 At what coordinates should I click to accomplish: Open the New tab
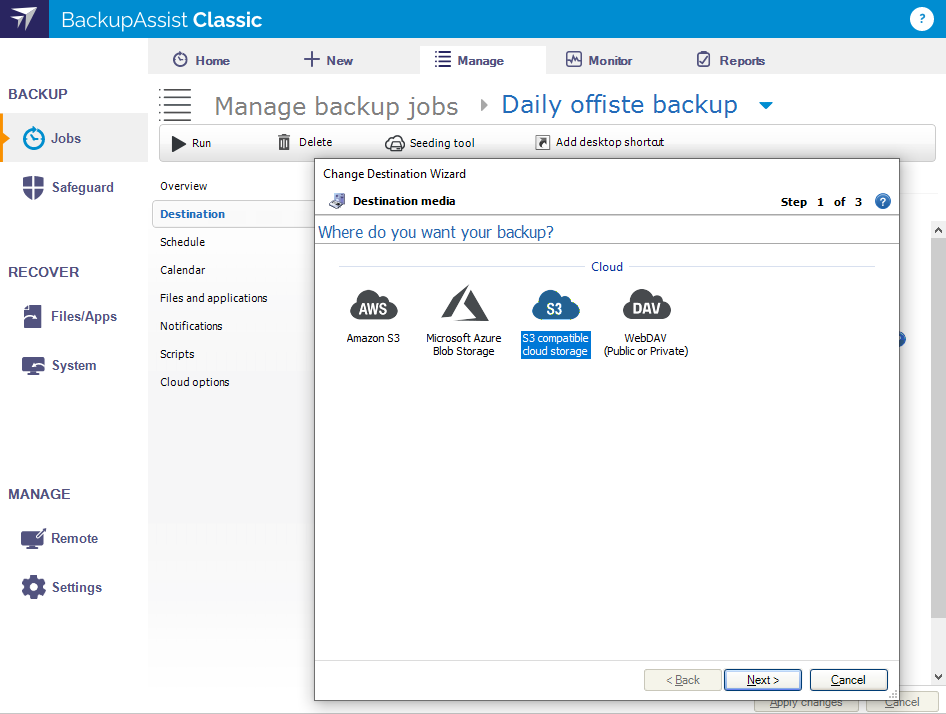[x=328, y=60]
